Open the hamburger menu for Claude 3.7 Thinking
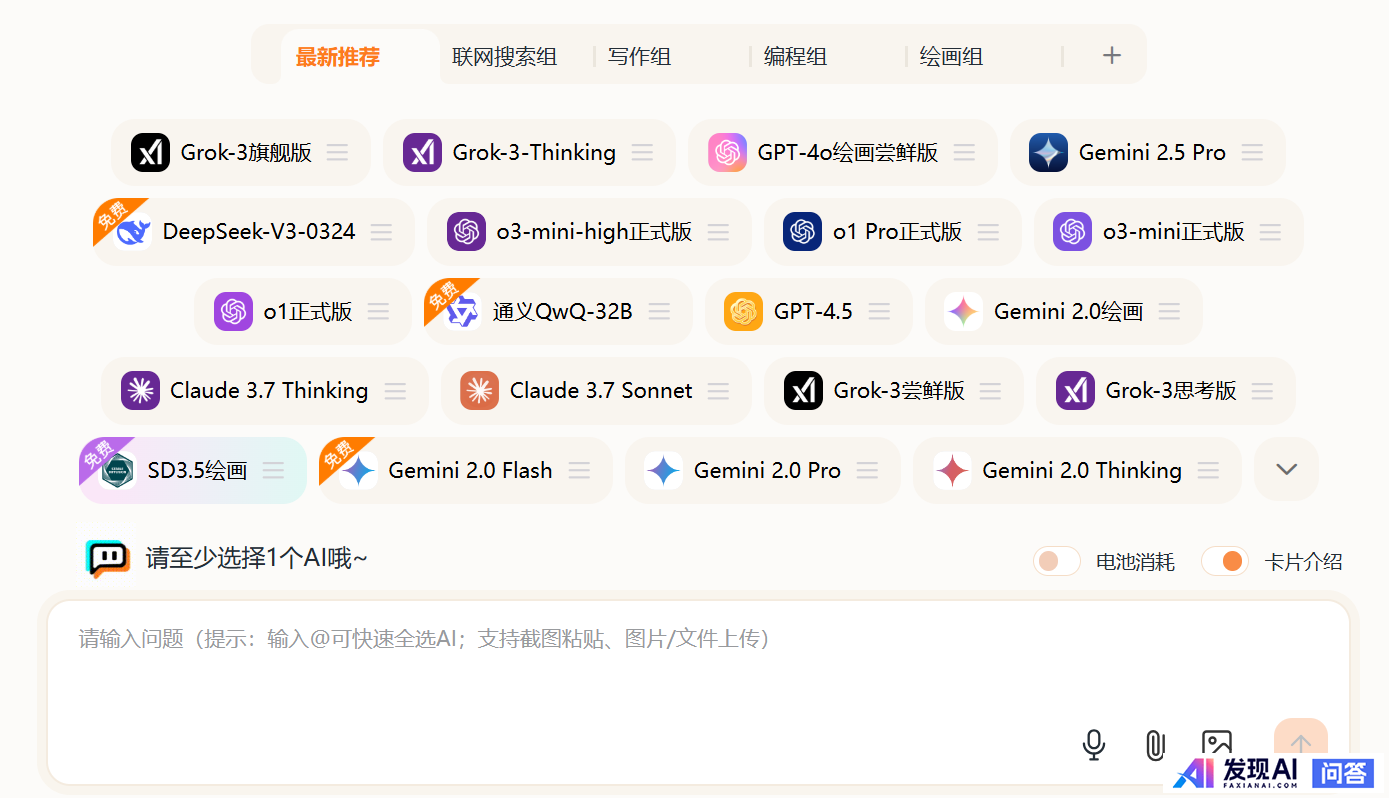Image resolution: width=1389 pixels, height=798 pixels. coord(395,391)
